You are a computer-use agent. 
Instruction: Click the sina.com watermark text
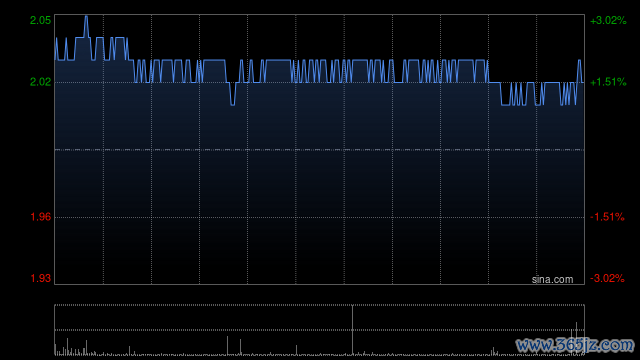coord(552,280)
